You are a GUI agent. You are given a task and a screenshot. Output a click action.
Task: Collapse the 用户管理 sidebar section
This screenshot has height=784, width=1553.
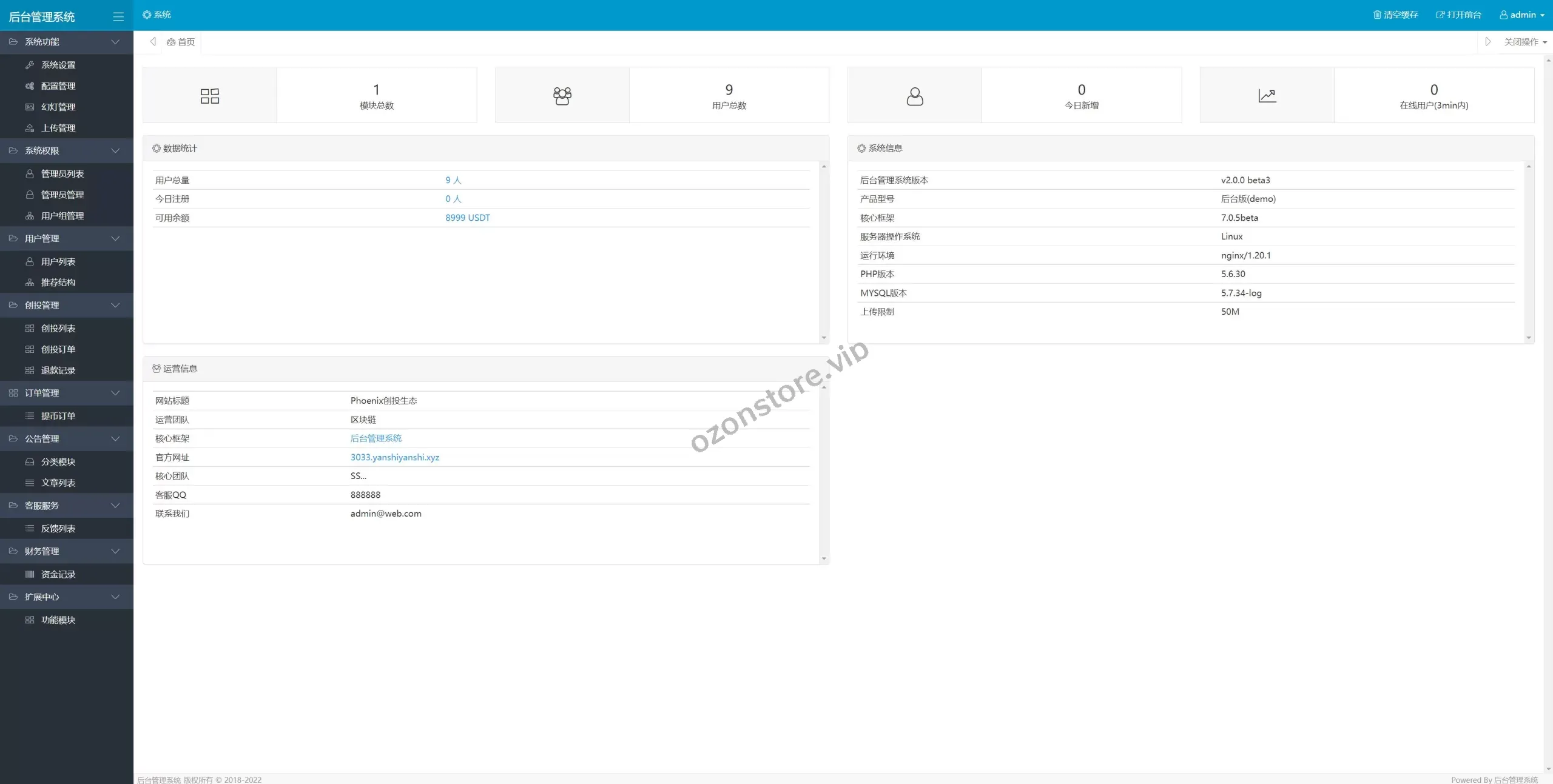(115, 238)
